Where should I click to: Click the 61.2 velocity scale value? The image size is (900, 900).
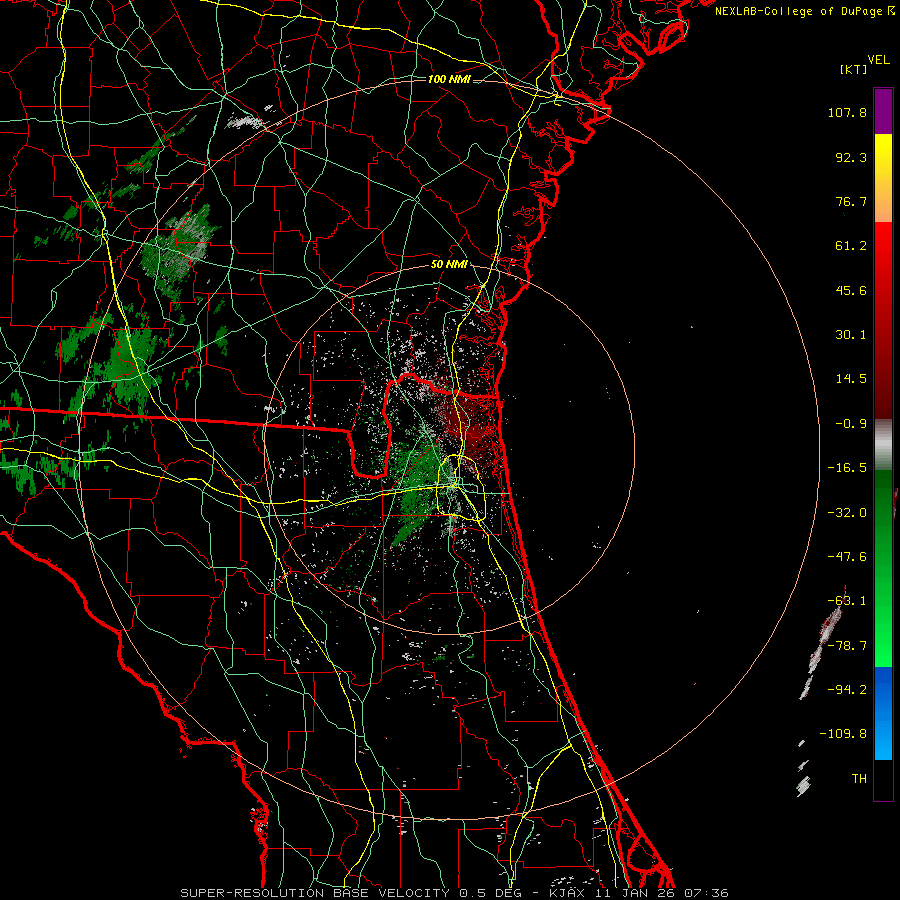pyautogui.click(x=851, y=246)
